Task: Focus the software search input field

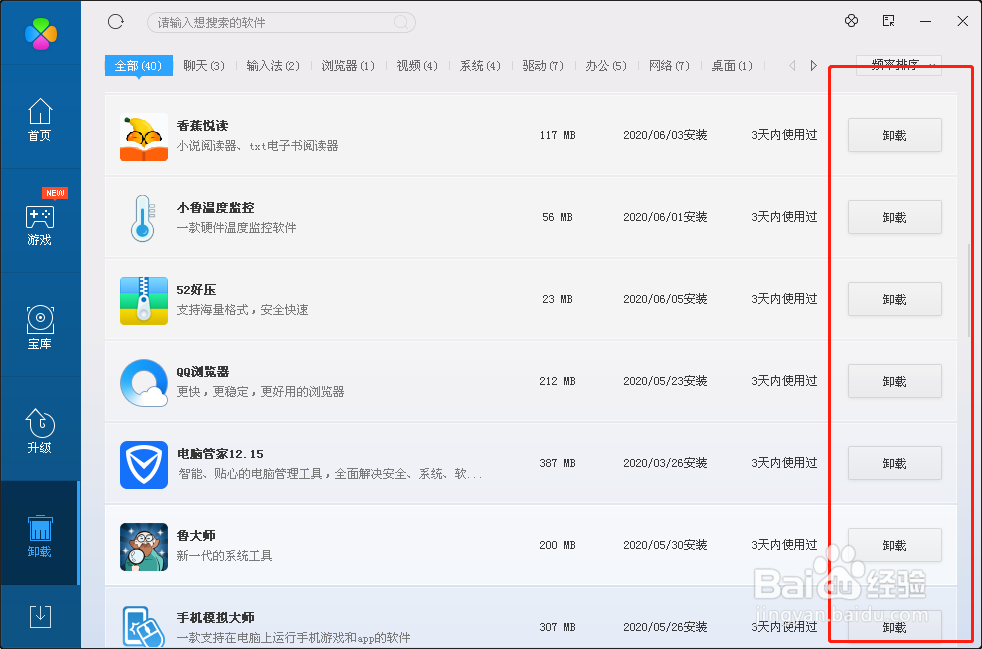Action: [281, 23]
